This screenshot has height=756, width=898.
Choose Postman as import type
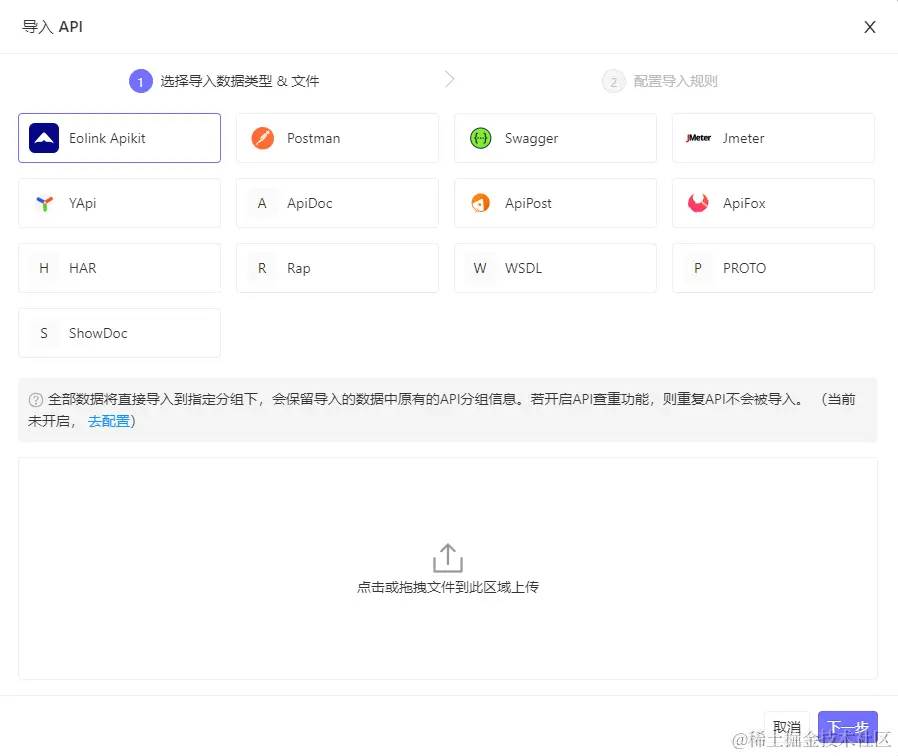tap(337, 138)
